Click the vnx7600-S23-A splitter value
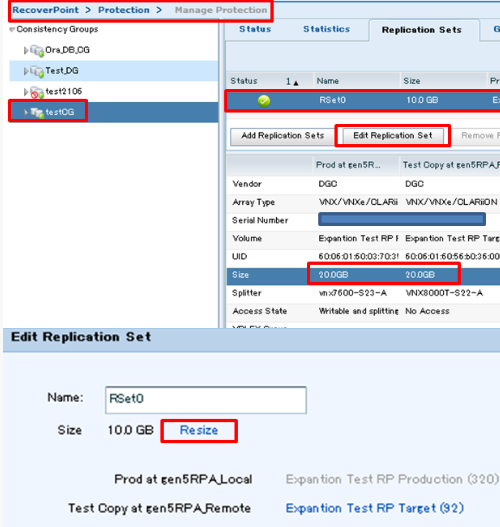Screen dimensions: 500x527 [x=352, y=293]
